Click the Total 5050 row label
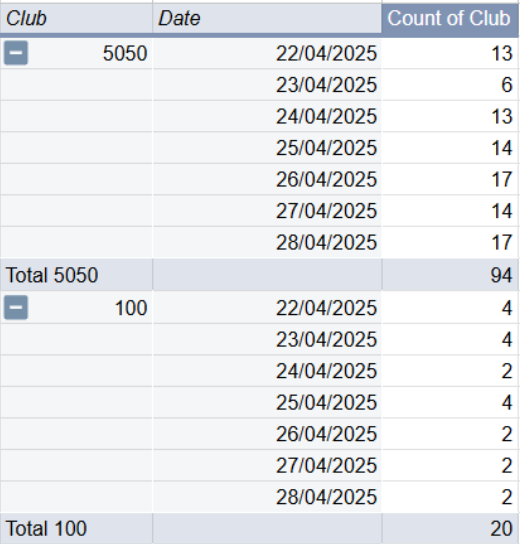Image resolution: width=520 pixels, height=544 pixels. [x=76, y=275]
